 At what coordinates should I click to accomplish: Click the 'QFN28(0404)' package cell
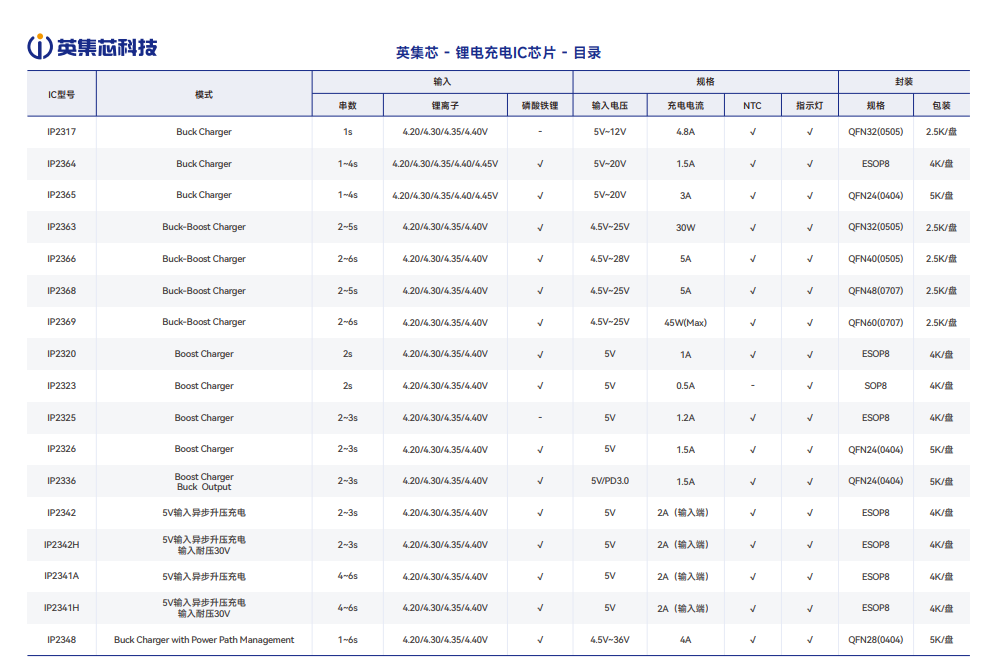[x=875, y=640]
